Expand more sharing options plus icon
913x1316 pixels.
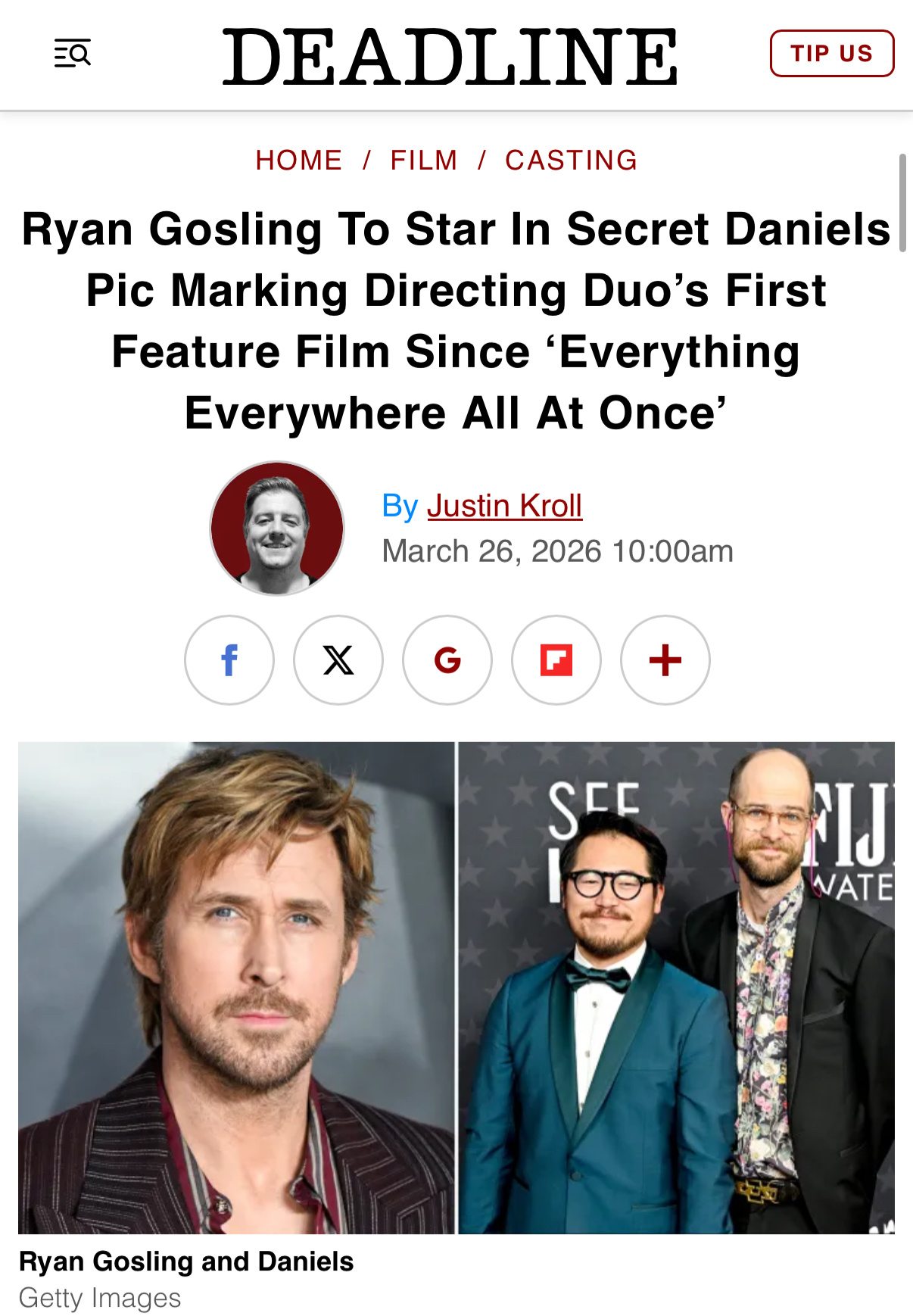click(x=665, y=660)
